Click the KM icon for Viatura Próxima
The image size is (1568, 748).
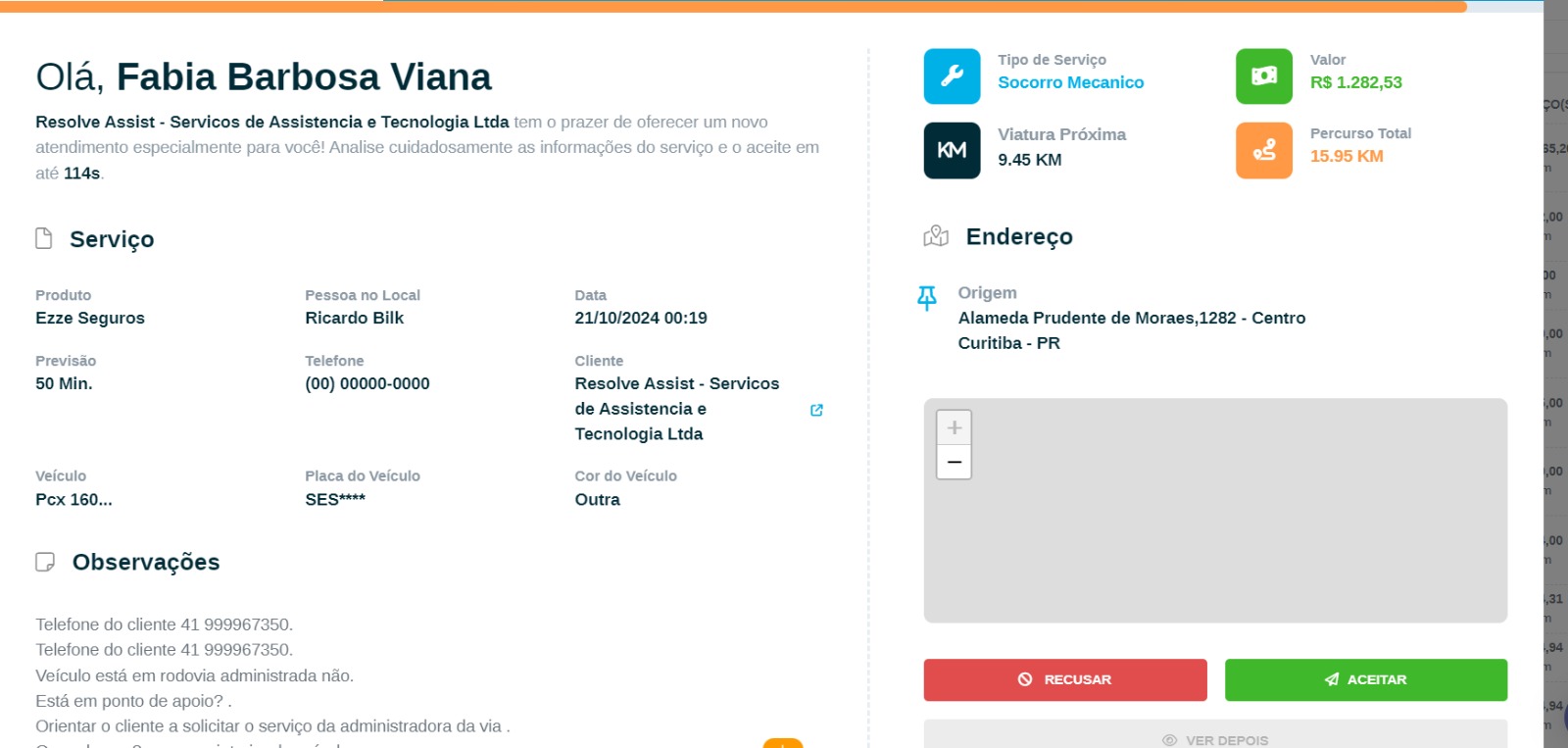pyautogui.click(x=952, y=150)
